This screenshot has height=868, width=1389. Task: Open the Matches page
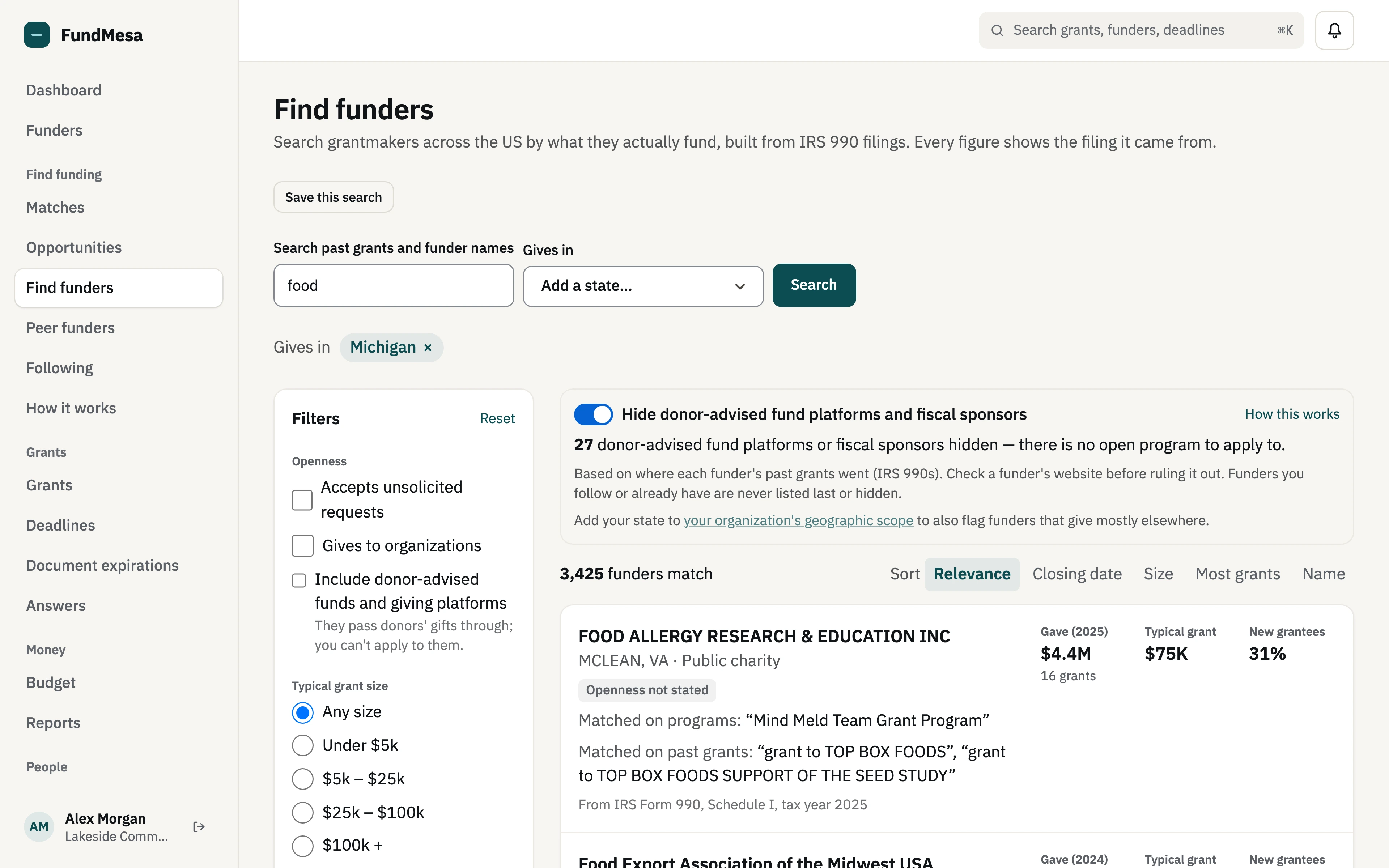(x=119, y=208)
